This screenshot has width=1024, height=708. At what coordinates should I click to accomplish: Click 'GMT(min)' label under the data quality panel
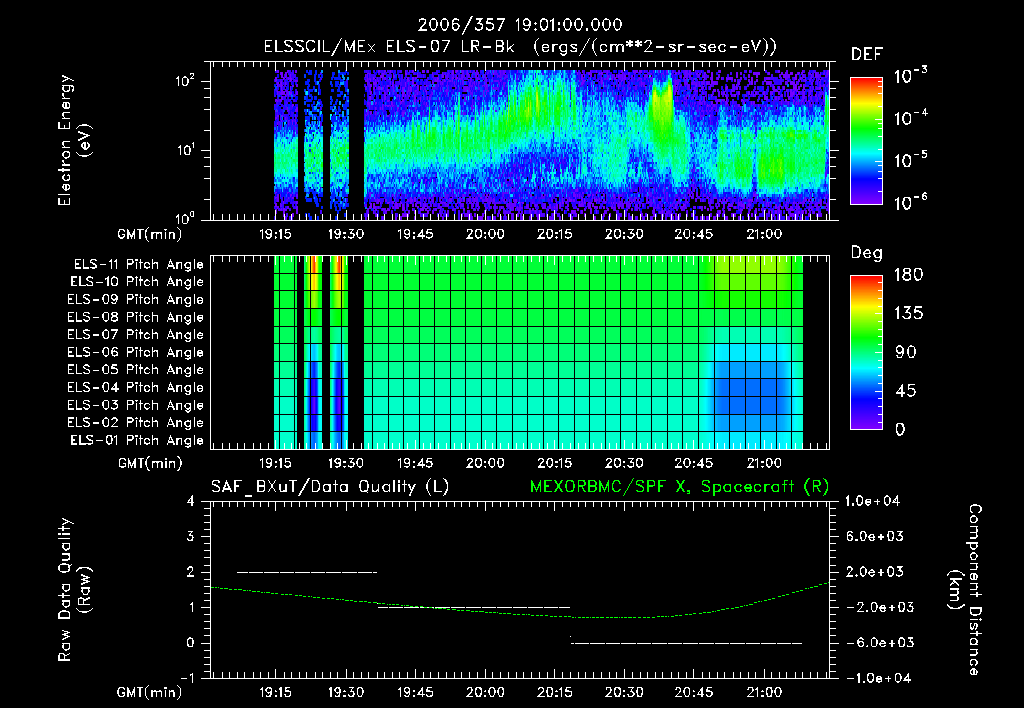coord(150,692)
